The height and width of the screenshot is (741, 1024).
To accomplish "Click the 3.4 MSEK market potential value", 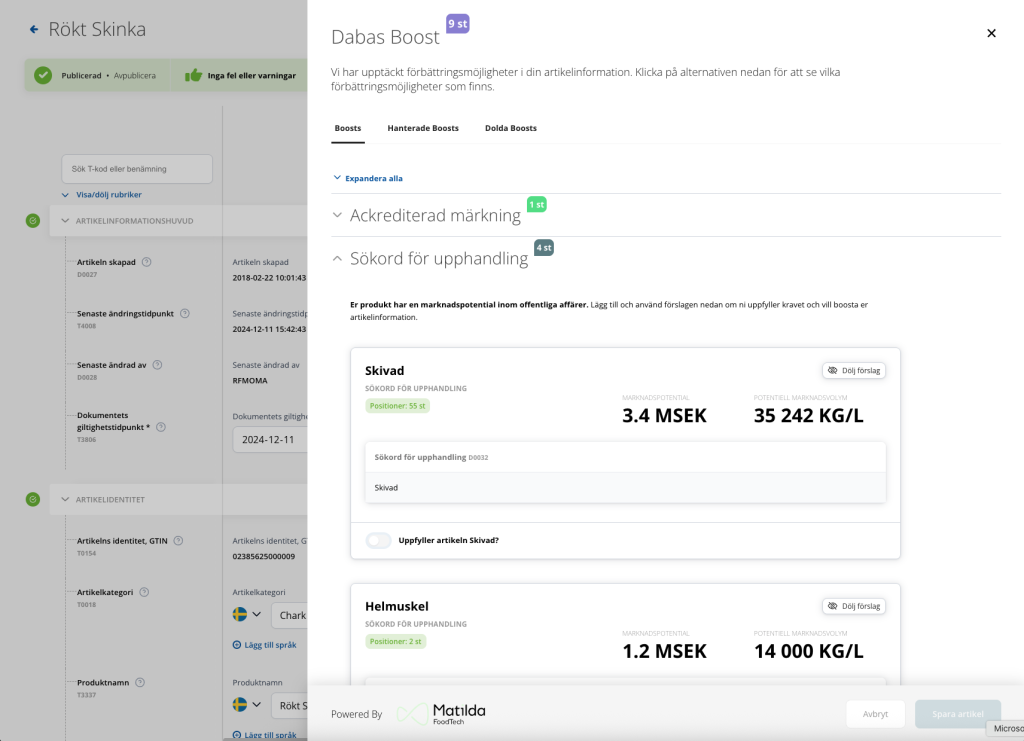I will tap(664, 416).
